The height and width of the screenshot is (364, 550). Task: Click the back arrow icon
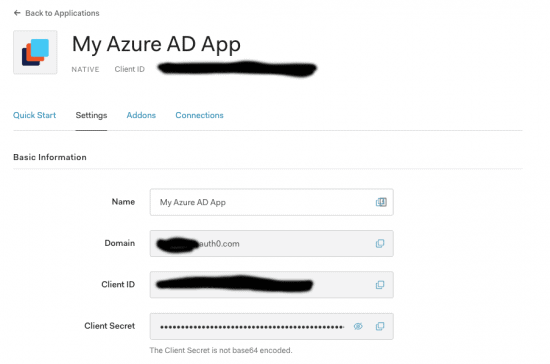(x=17, y=13)
